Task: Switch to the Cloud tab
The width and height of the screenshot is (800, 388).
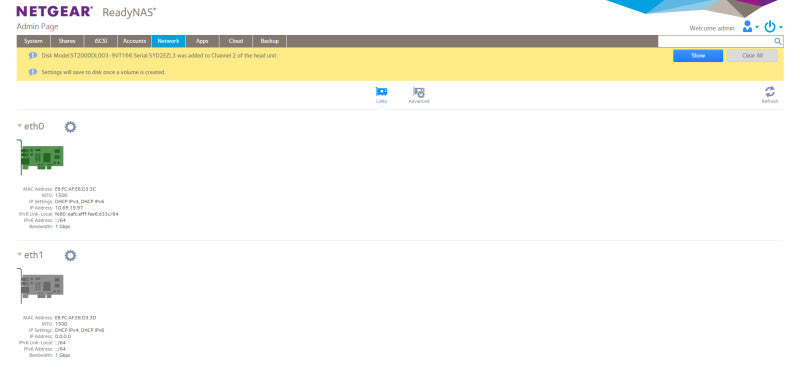Action: click(x=236, y=41)
